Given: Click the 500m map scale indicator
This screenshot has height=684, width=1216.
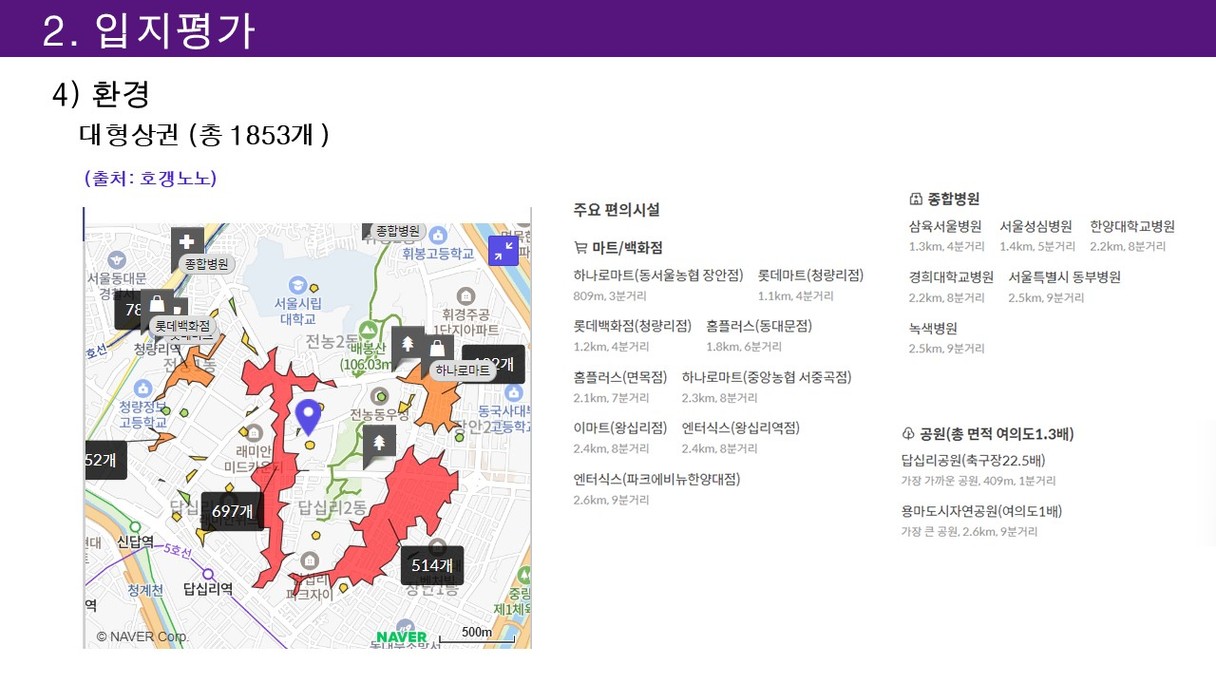Looking at the screenshot, I should (x=477, y=634).
